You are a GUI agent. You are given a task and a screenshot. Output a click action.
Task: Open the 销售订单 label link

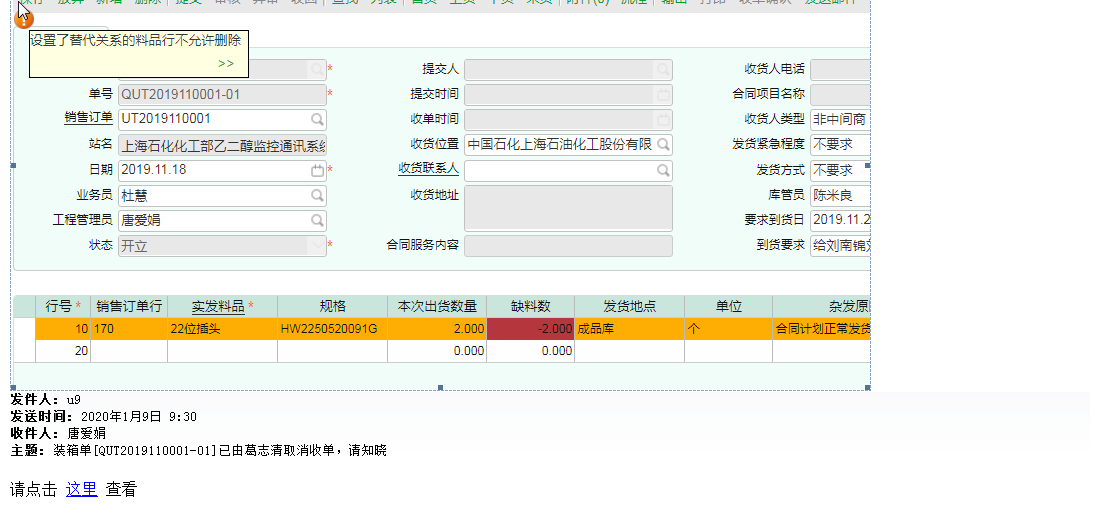(x=88, y=119)
